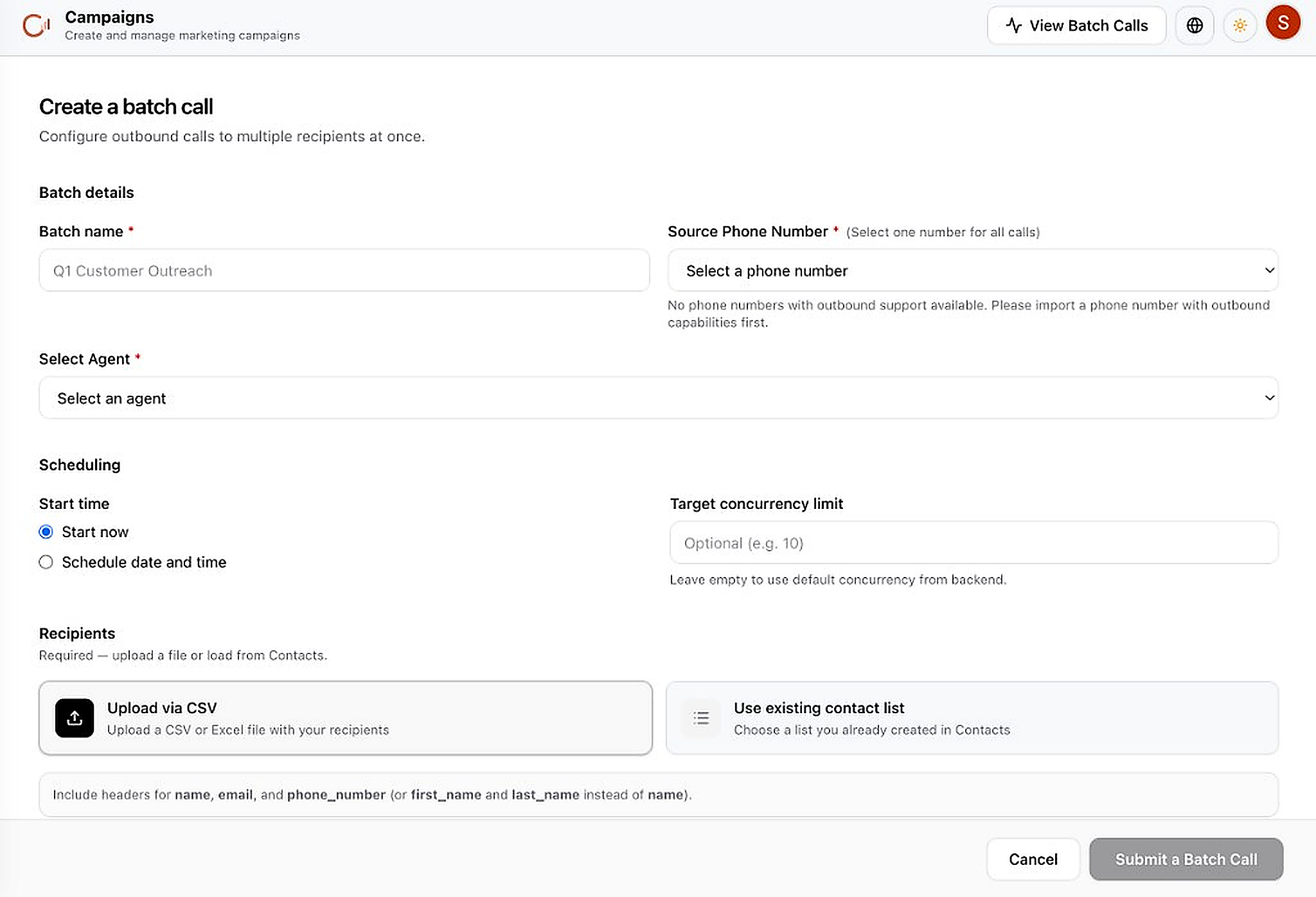The height and width of the screenshot is (897, 1316).
Task: Click the contact list icon
Action: 701,718
